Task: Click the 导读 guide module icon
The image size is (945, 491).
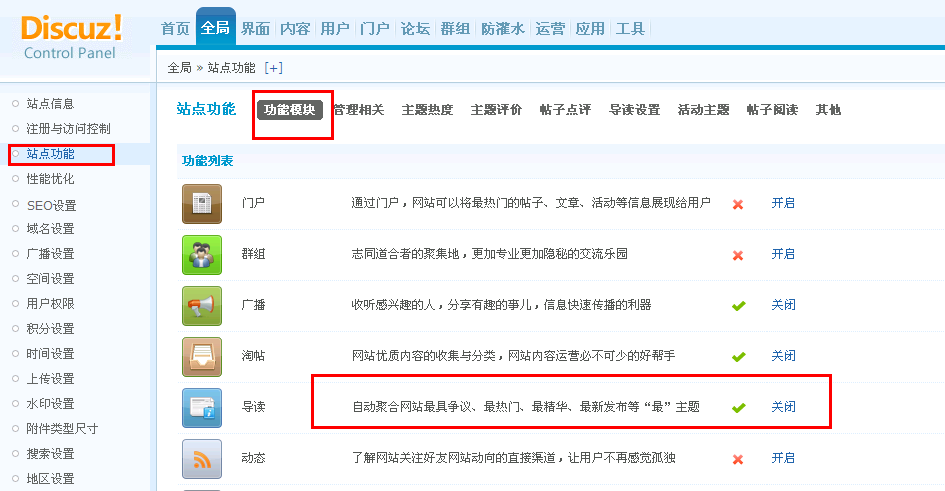Action: point(202,408)
